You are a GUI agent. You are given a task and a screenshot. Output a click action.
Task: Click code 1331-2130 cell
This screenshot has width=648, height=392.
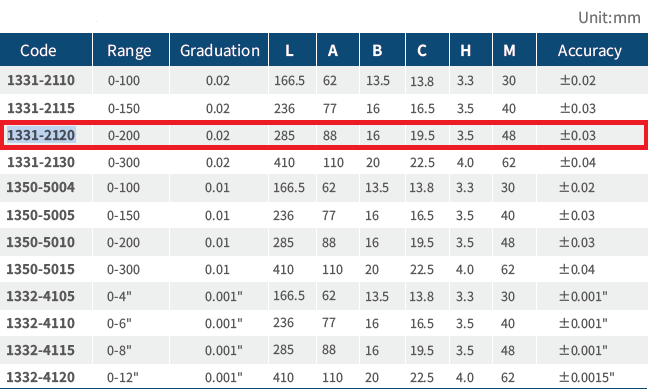(x=41, y=162)
